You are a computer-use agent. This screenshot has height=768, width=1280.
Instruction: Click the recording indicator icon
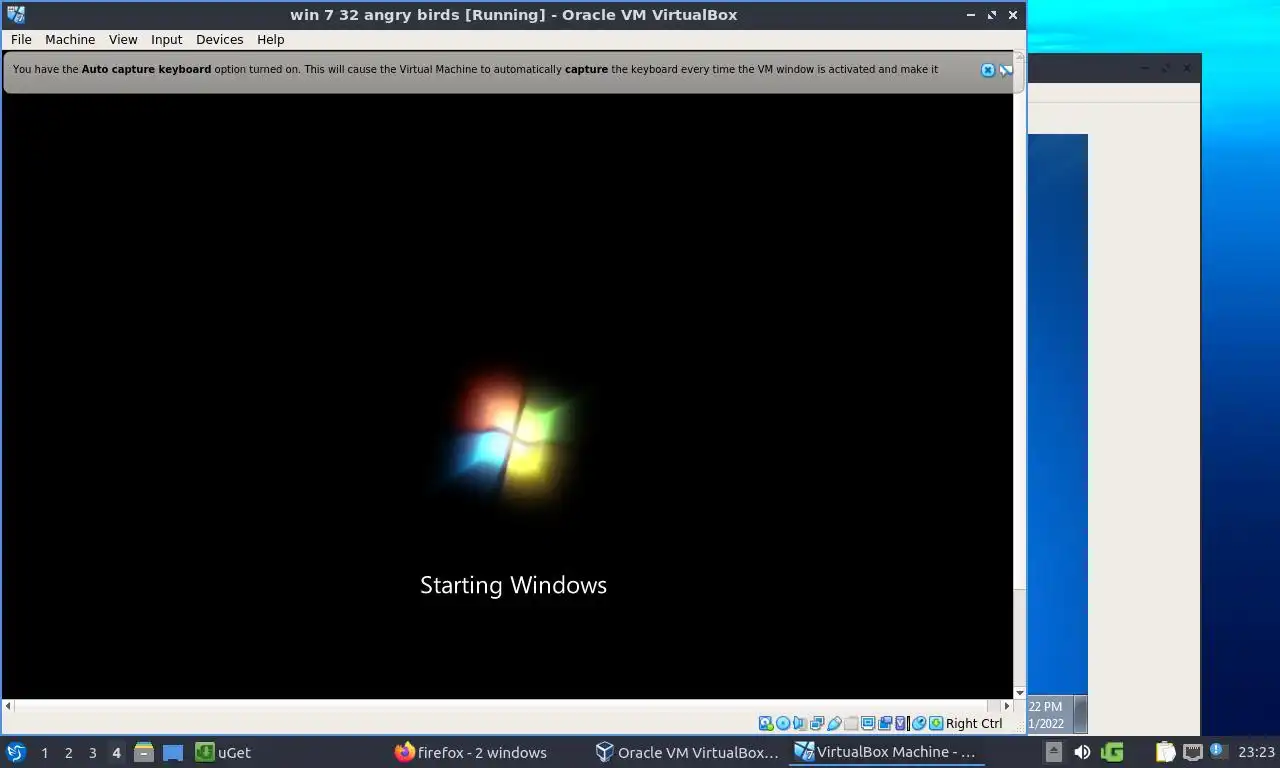pos(885,723)
